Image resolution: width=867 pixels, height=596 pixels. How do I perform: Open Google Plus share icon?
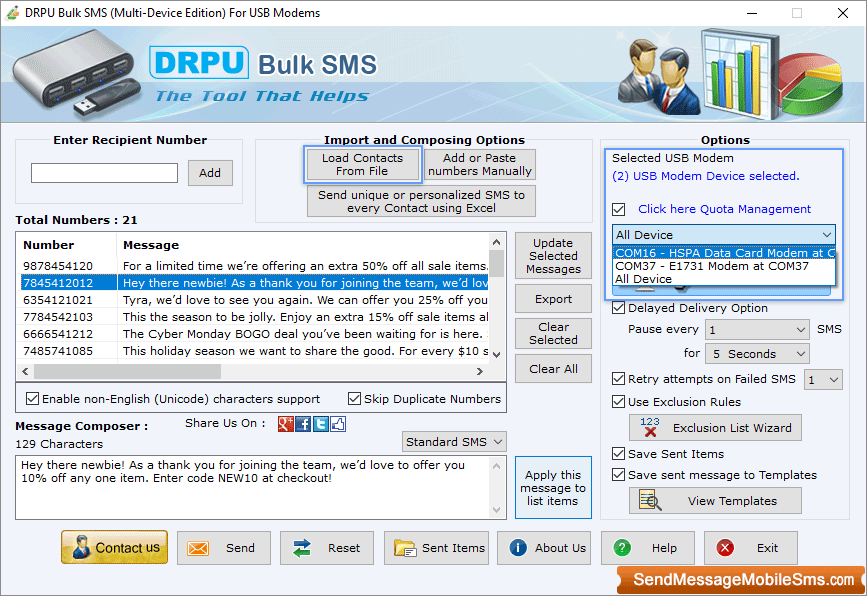coord(286,424)
